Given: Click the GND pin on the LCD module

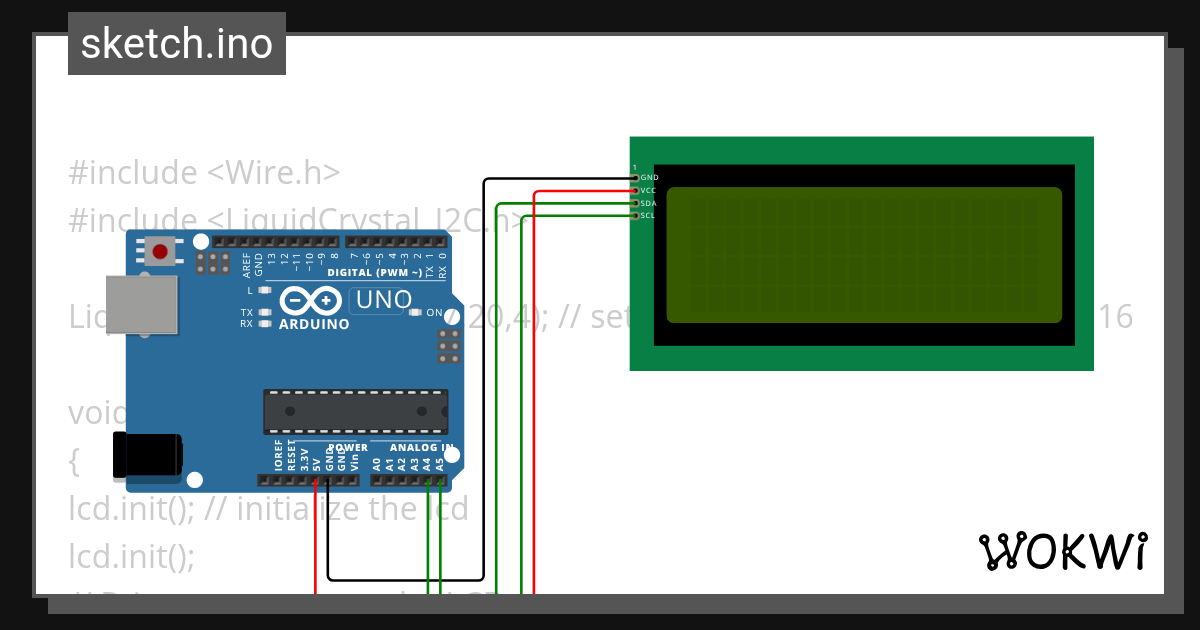Looking at the screenshot, I should coord(637,177).
